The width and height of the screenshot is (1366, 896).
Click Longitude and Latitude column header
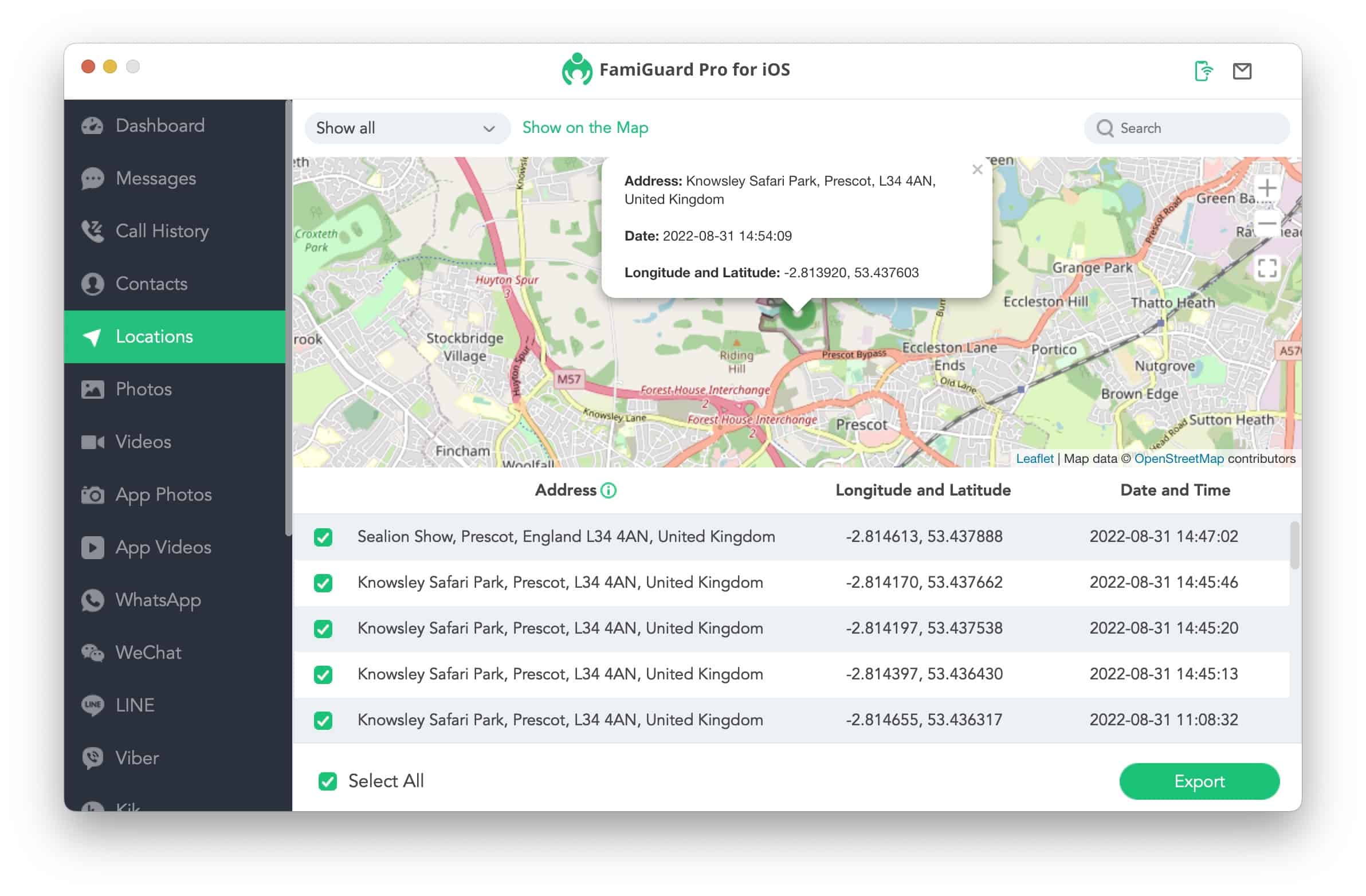(923, 491)
